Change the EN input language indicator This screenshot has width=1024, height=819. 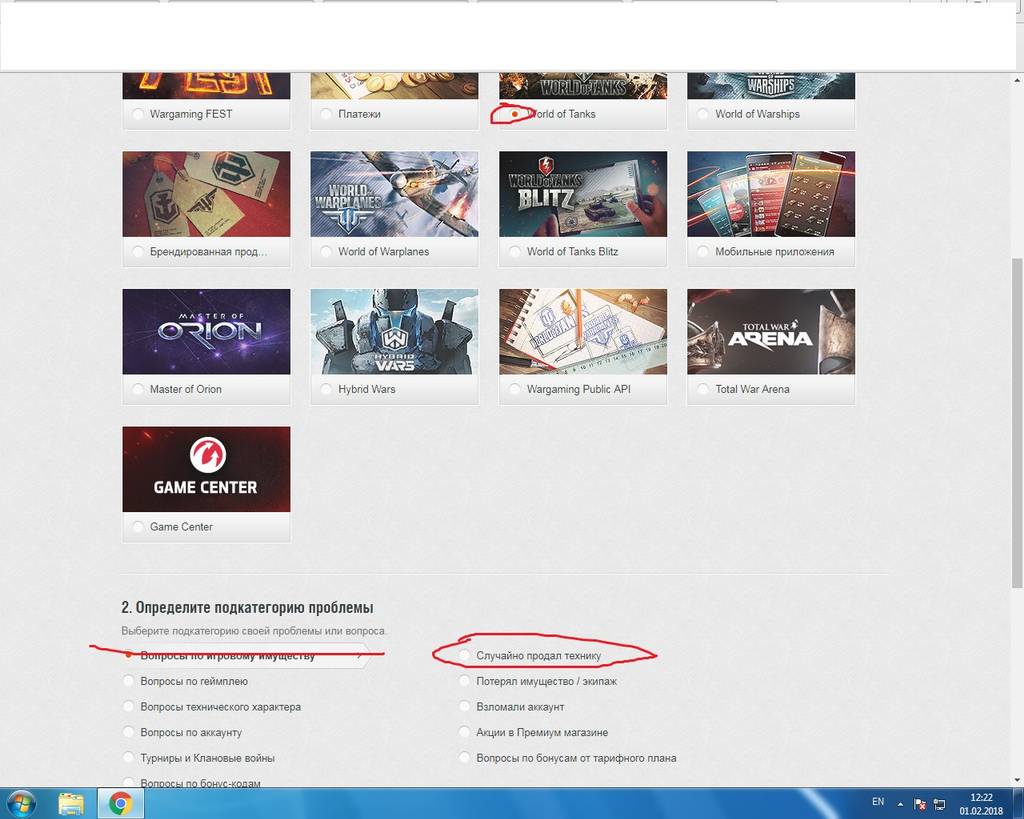[x=878, y=802]
